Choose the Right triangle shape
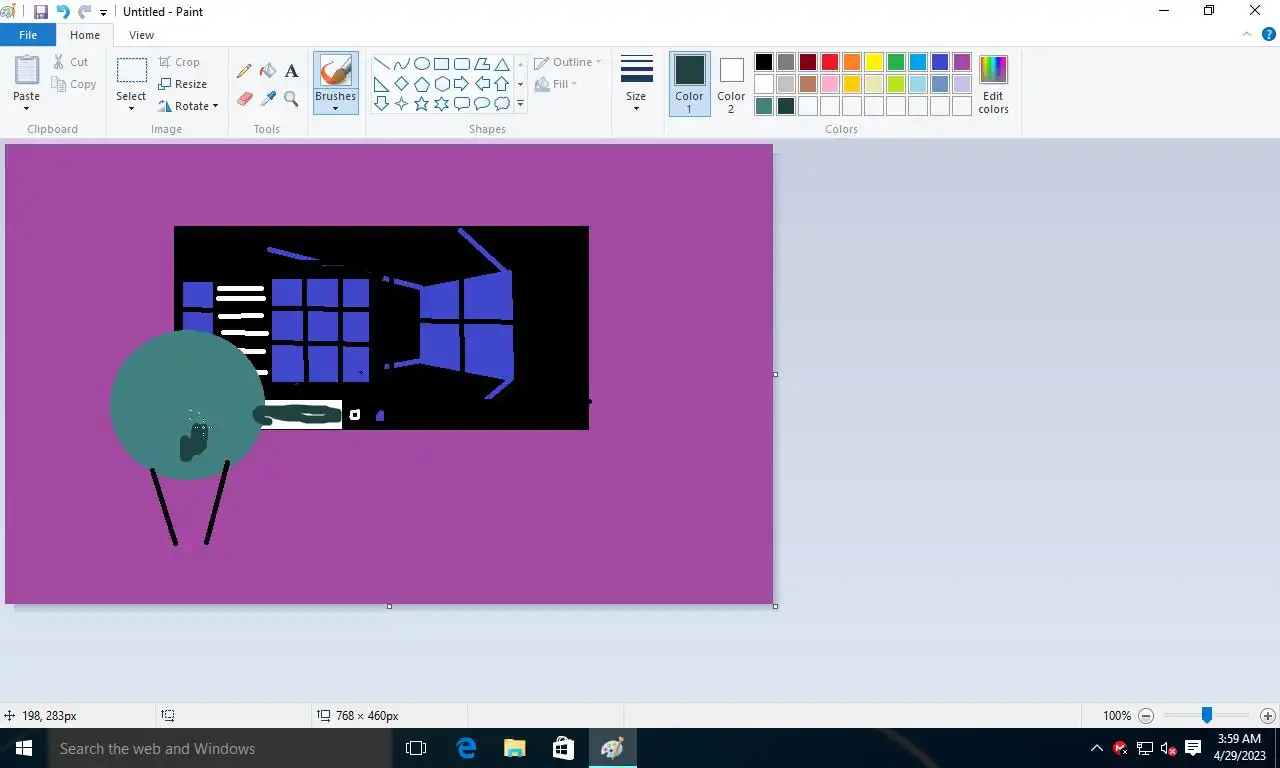The width and height of the screenshot is (1280, 768). (x=381, y=84)
